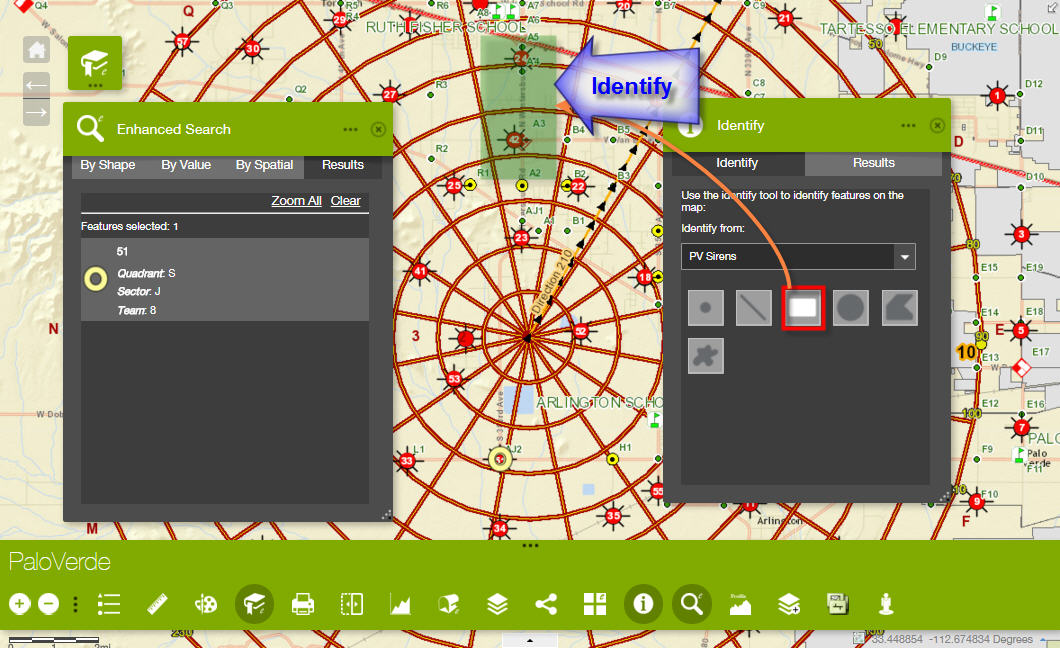Select the Results tab in Enhanced Search
The image size is (1060, 648).
[x=343, y=165]
